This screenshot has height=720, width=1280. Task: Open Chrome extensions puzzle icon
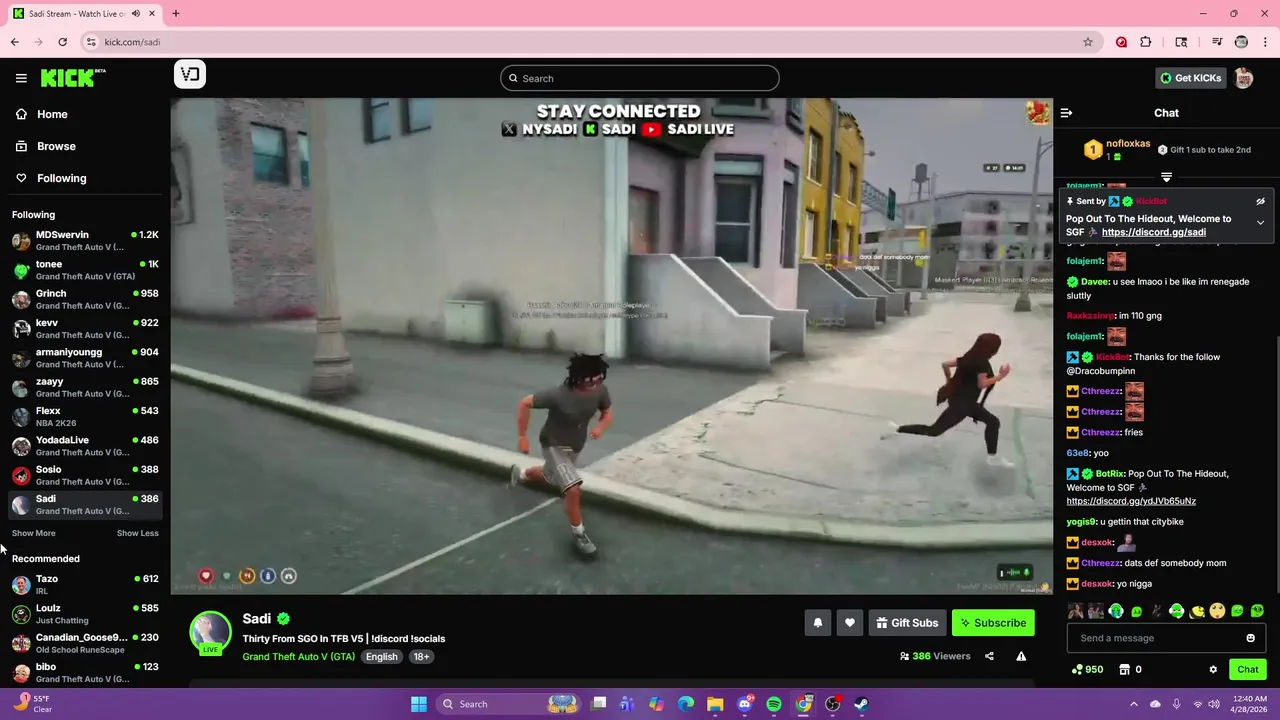(x=1146, y=42)
